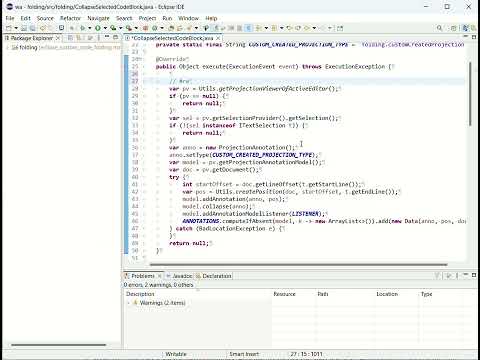Expand the folding project tree node

7,48
